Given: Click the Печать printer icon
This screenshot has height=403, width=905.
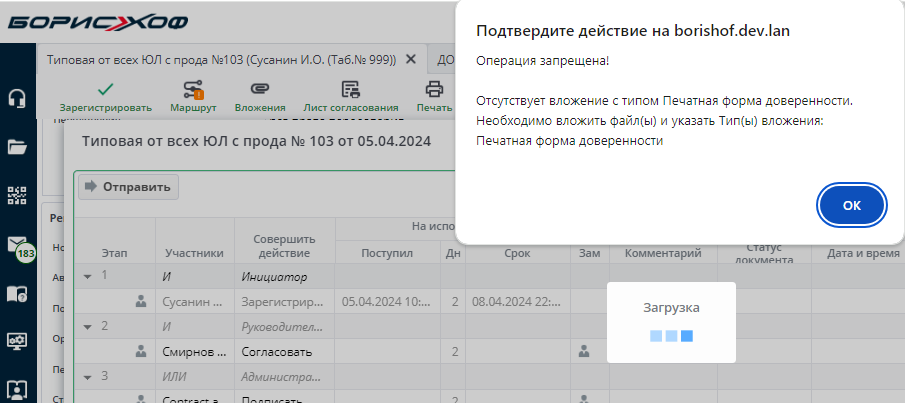Looking at the screenshot, I should pos(434,90).
